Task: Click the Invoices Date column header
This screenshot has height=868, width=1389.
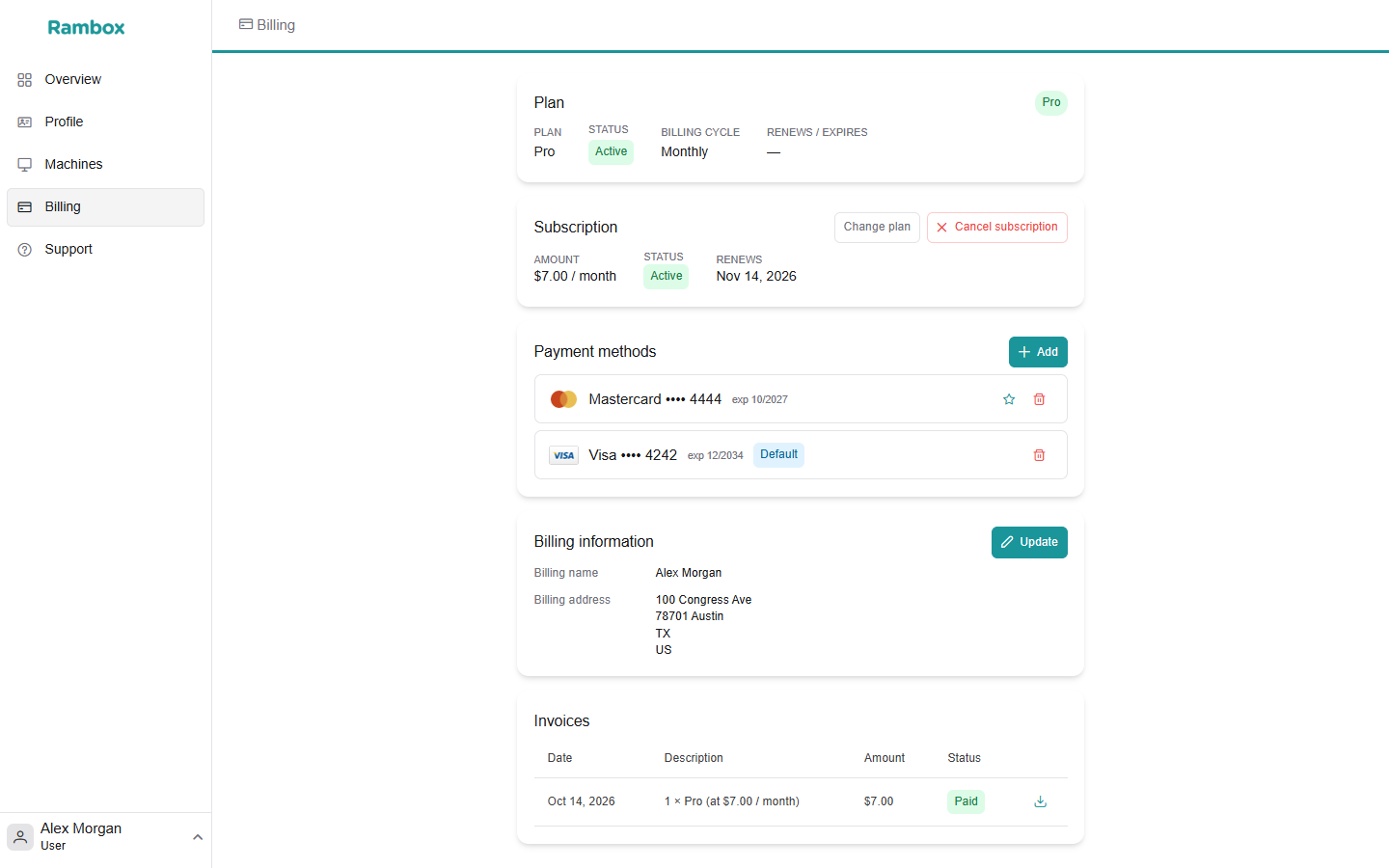Action: point(559,758)
